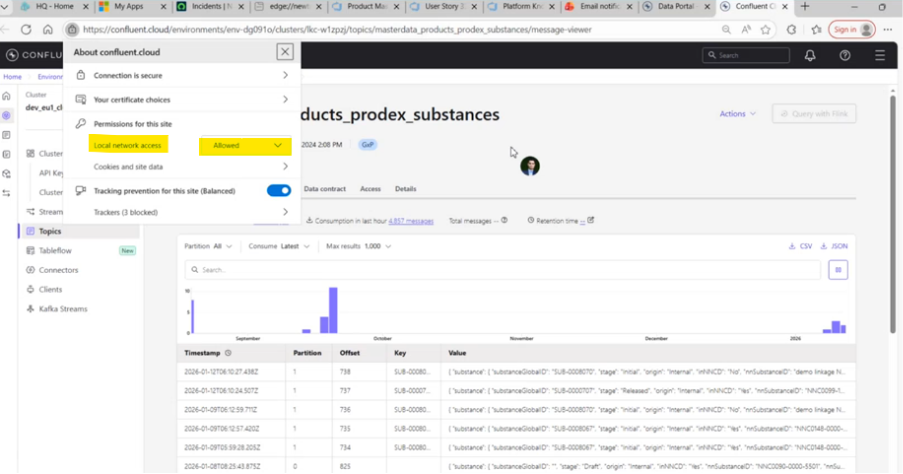Open Local network access Allowed dropdown
The image size is (903, 474).
click(x=245, y=146)
